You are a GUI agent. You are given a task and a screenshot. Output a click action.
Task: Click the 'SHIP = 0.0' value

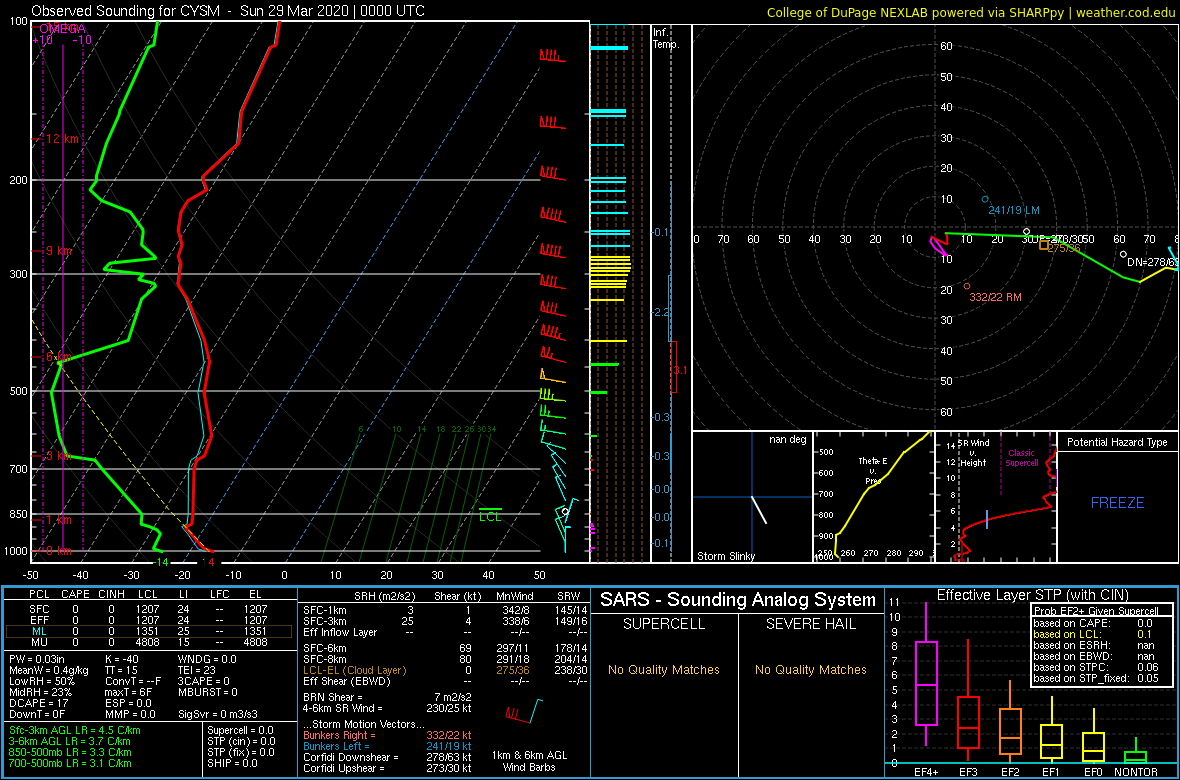[232, 762]
